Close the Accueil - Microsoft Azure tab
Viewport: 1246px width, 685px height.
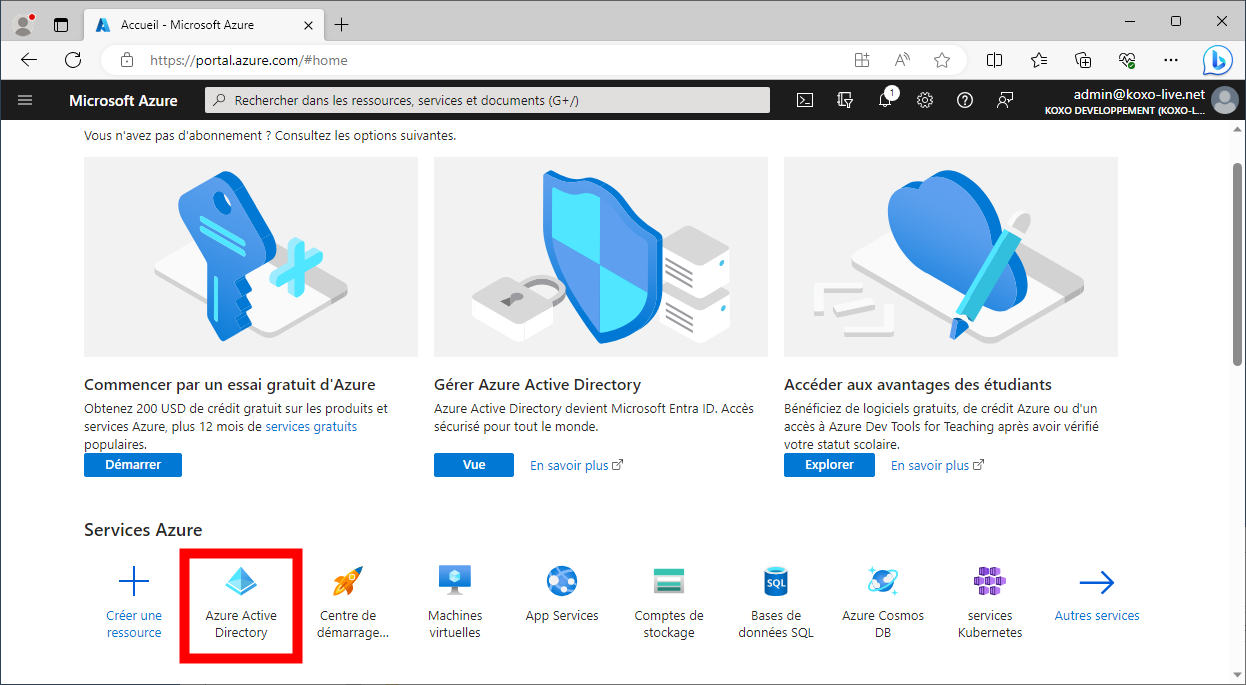point(308,24)
